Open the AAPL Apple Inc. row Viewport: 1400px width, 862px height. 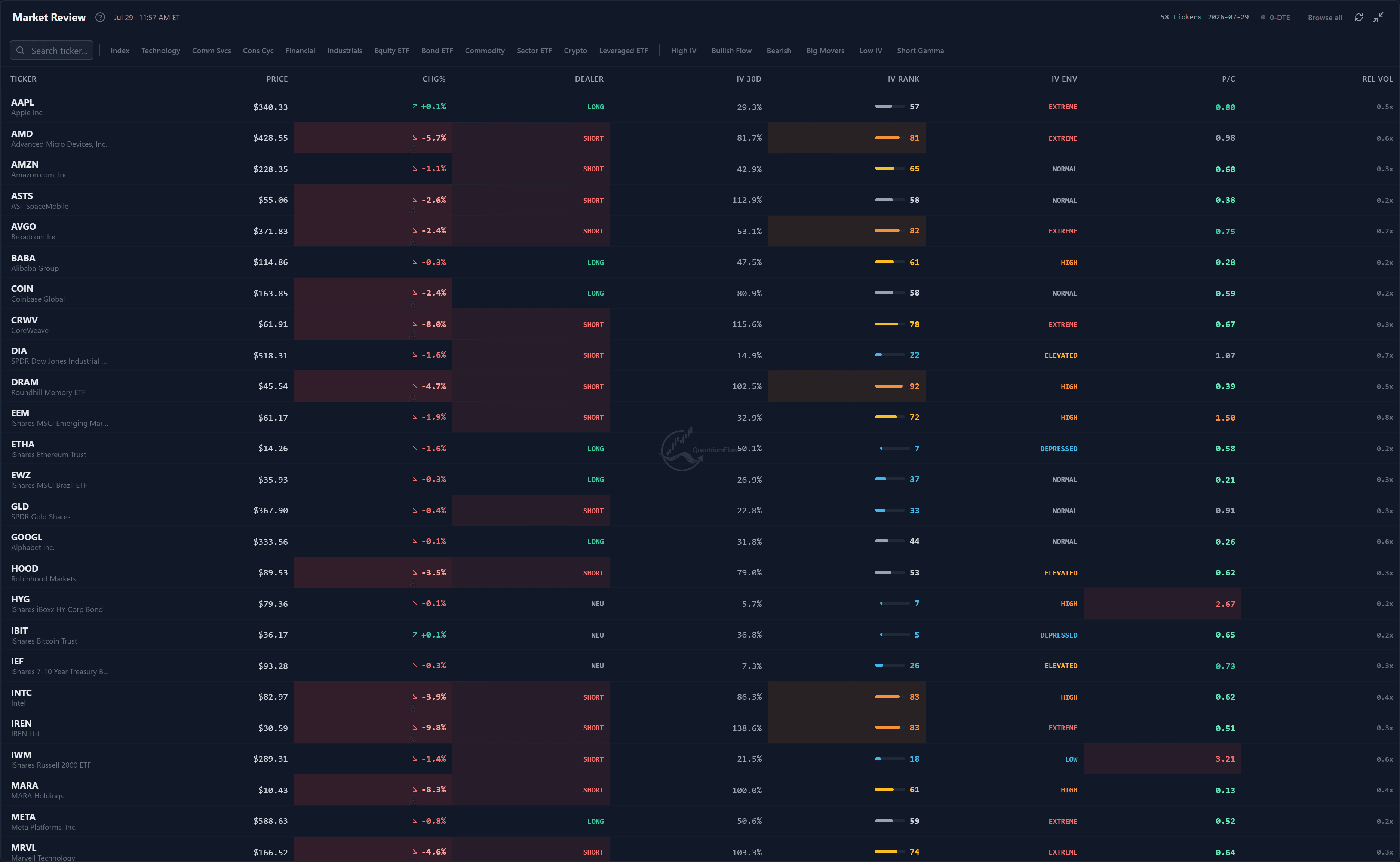coord(700,107)
